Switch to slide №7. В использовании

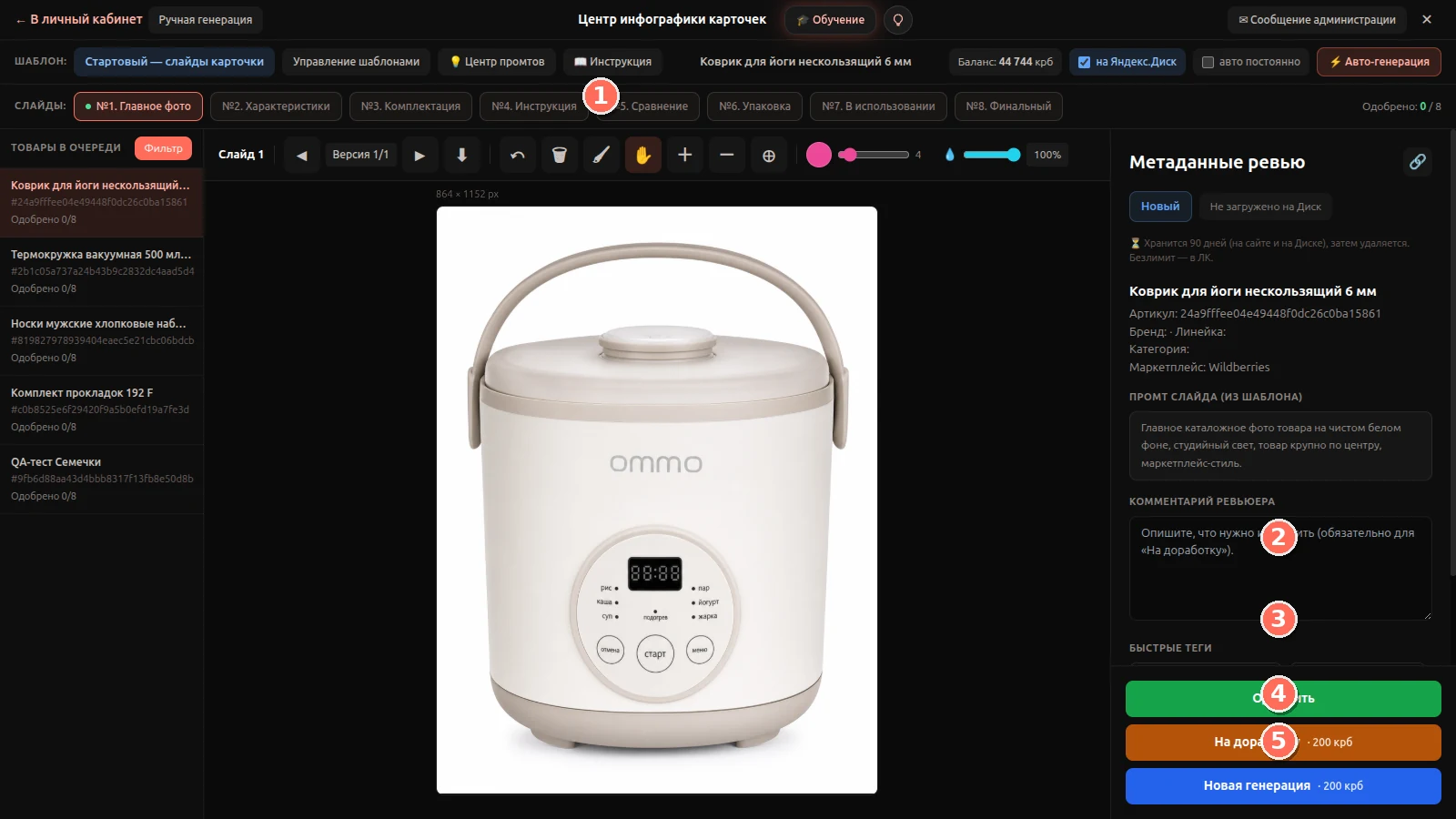(878, 106)
